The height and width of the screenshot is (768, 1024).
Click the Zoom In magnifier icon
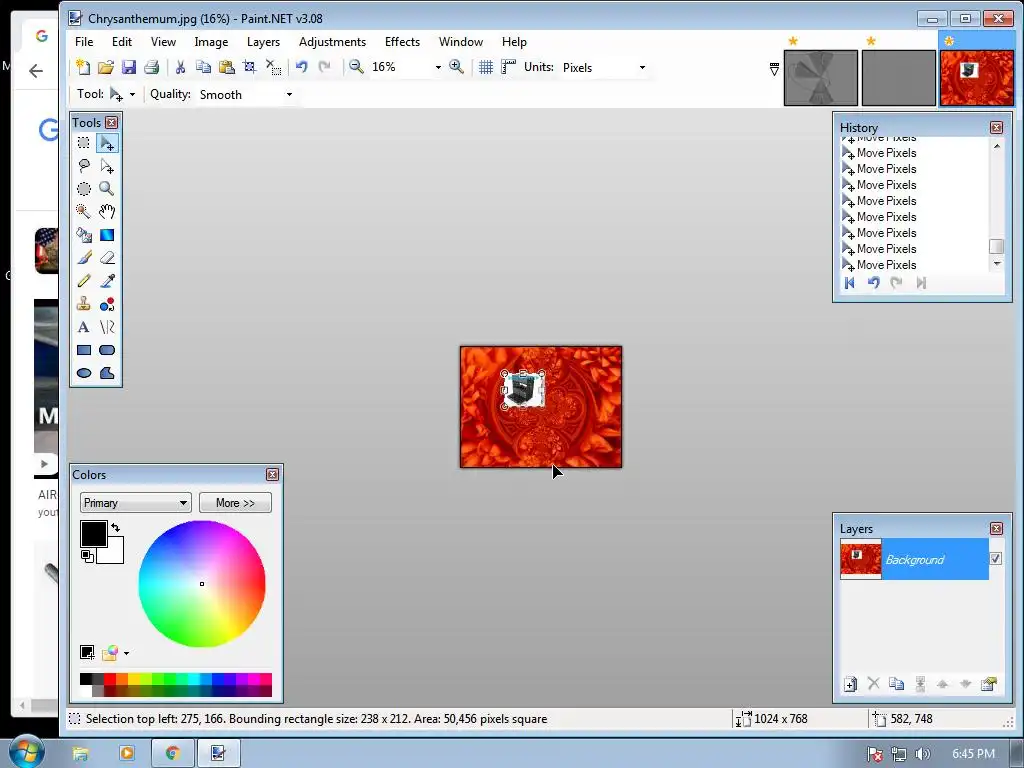[x=456, y=67]
